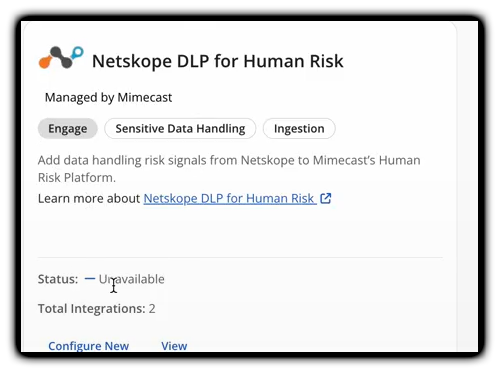503x376 pixels.
Task: Click the Netskope logo icon
Action: point(61,58)
